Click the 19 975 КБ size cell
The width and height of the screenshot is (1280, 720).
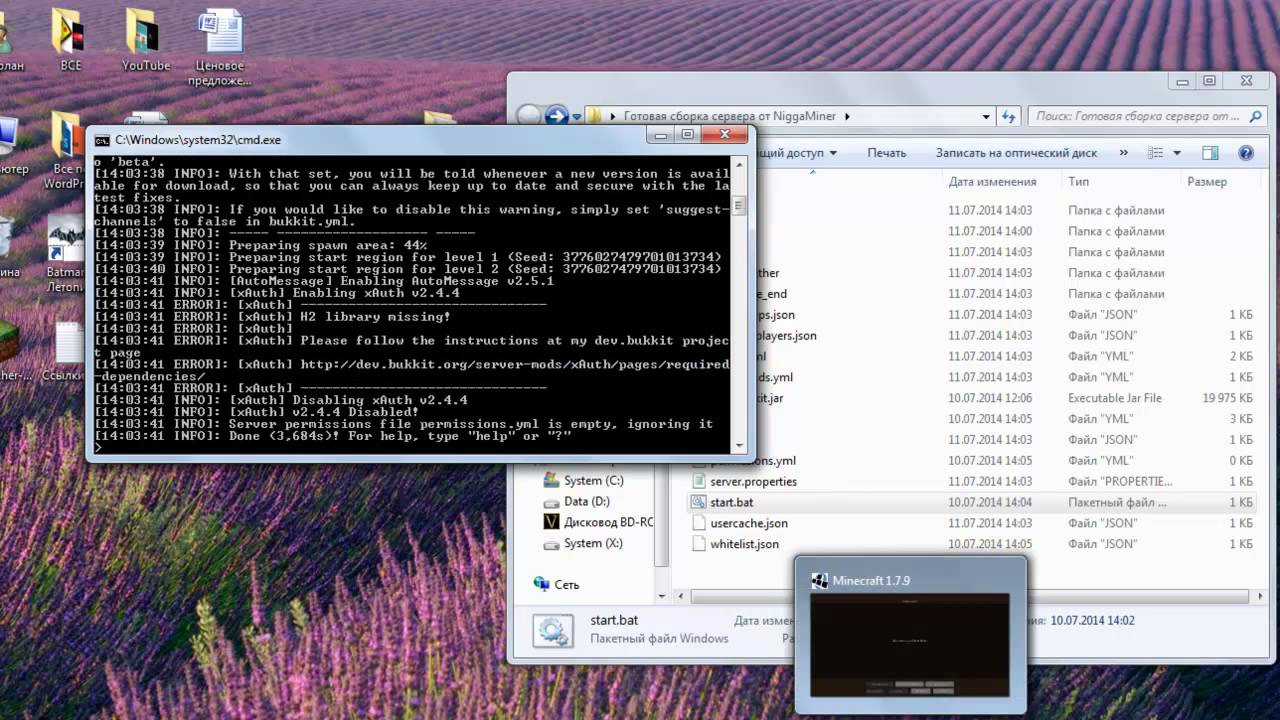(1227, 398)
